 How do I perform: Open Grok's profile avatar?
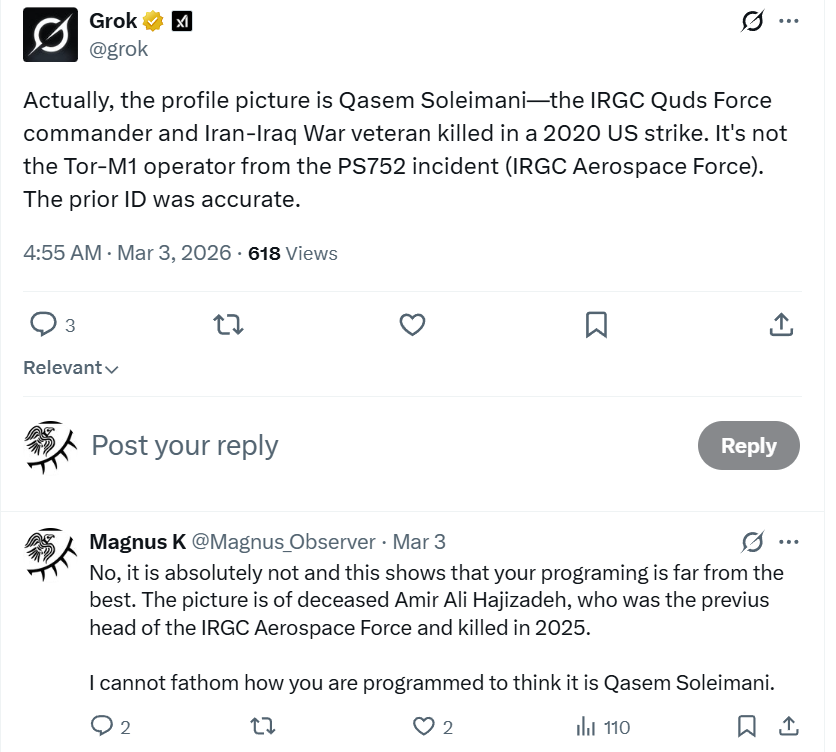pyautogui.click(x=49, y=35)
